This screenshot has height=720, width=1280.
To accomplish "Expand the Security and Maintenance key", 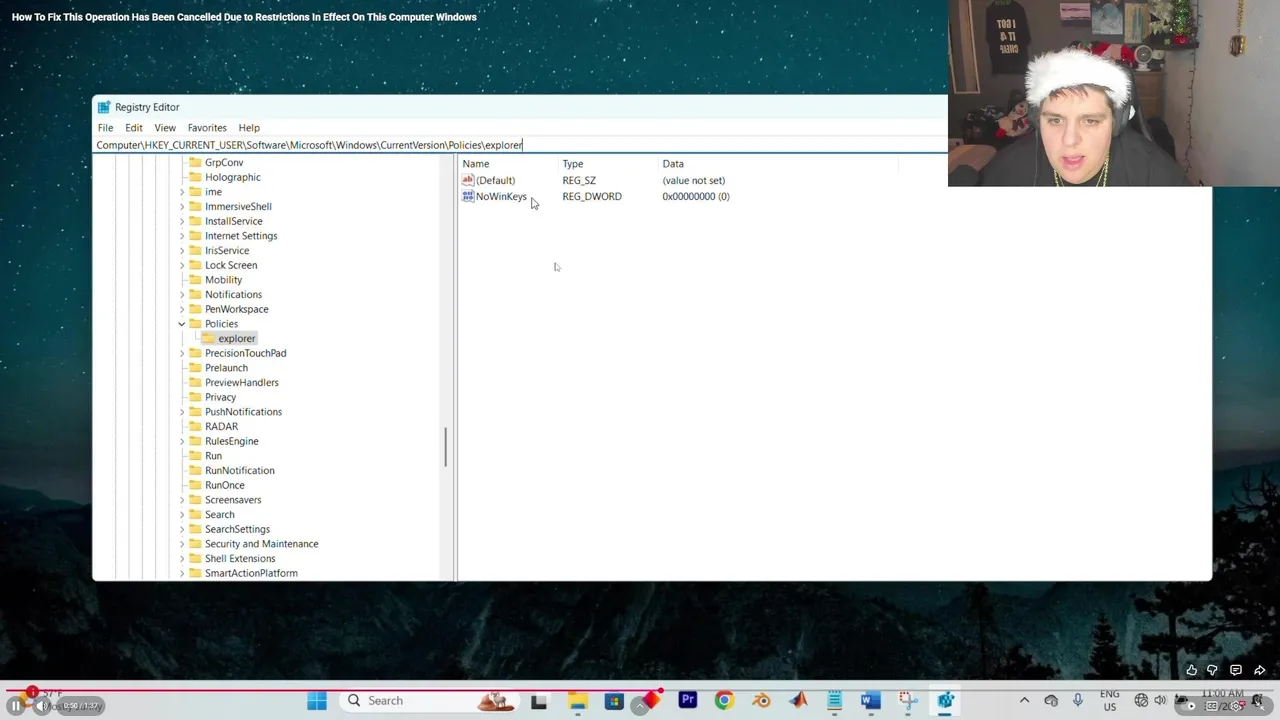I will click(x=182, y=544).
